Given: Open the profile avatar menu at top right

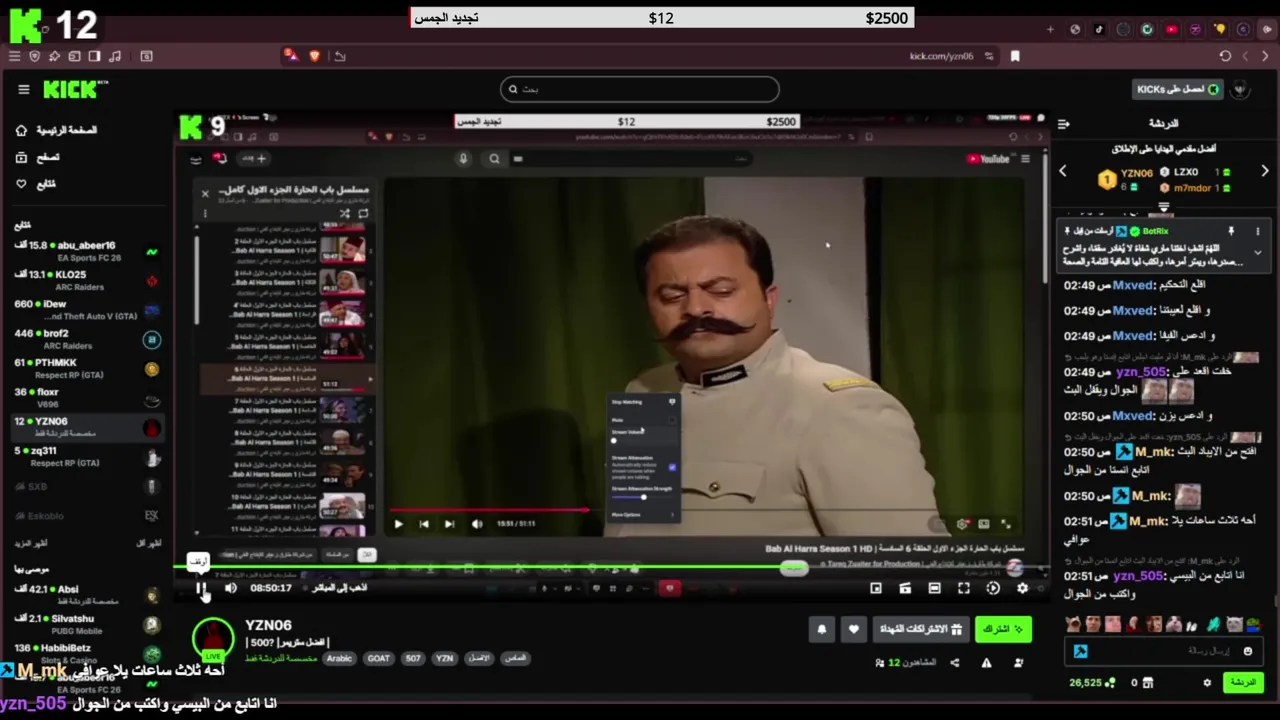Looking at the screenshot, I should click(1241, 89).
